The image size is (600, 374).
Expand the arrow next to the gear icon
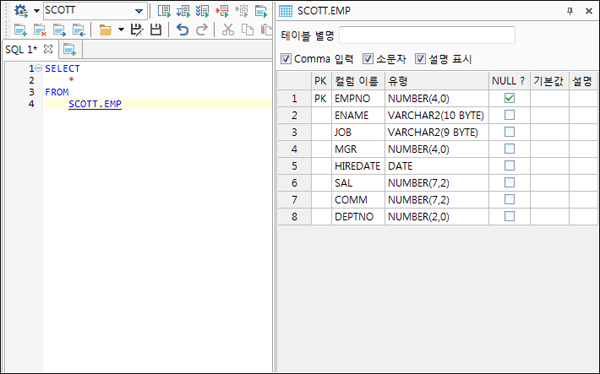pyautogui.click(x=37, y=11)
